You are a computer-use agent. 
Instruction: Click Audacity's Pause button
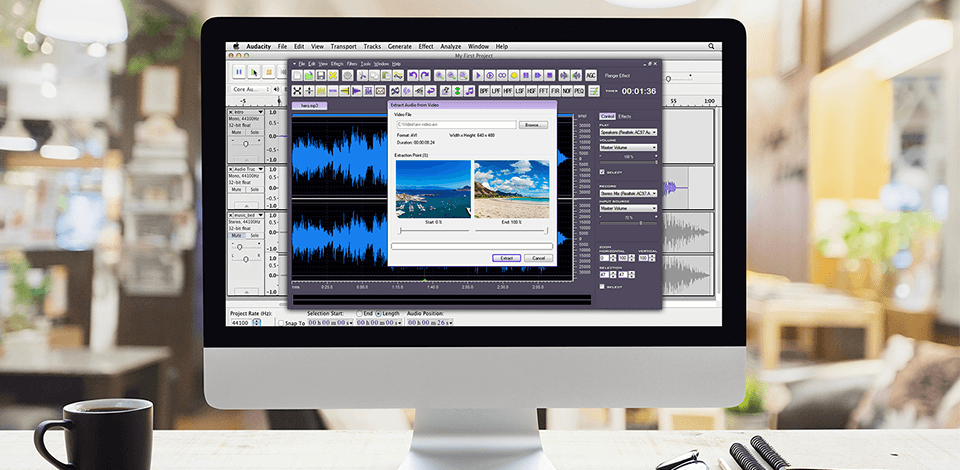[x=239, y=72]
